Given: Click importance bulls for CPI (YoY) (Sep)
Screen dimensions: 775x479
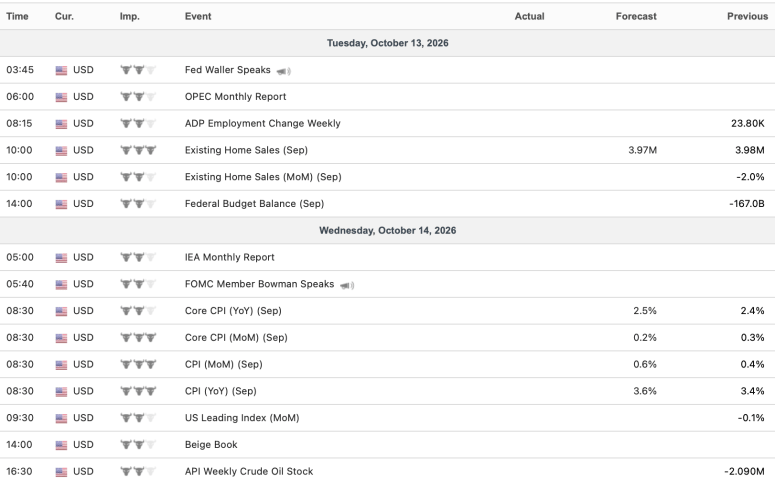Looking at the screenshot, I should click(x=138, y=391).
